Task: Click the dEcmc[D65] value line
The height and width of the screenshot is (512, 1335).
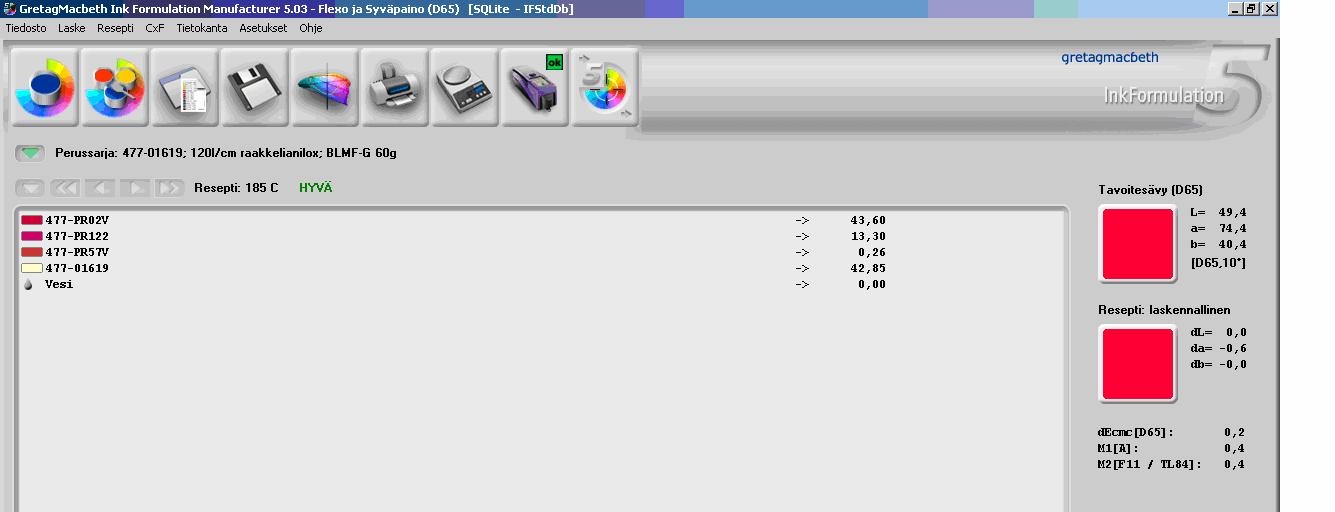Action: click(1171, 432)
